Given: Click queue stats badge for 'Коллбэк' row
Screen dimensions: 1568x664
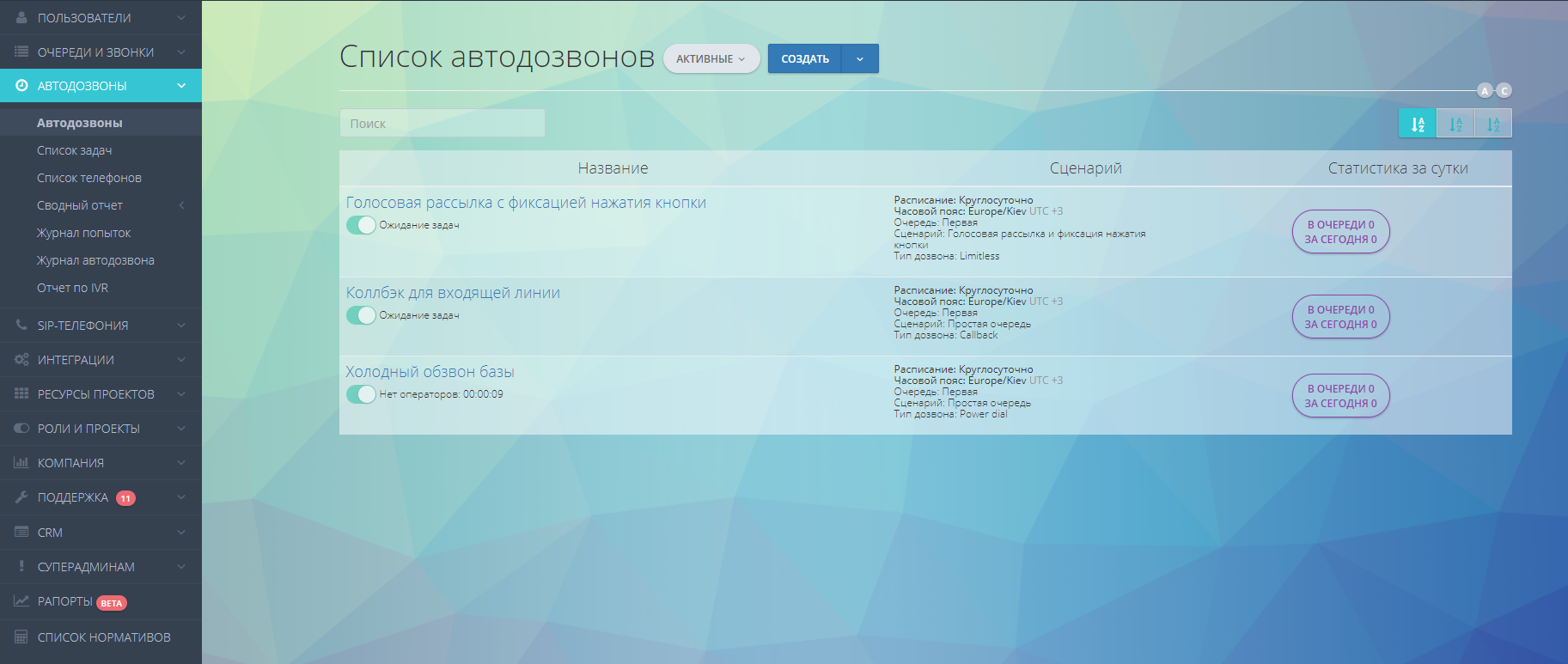Looking at the screenshot, I should pos(1340,317).
